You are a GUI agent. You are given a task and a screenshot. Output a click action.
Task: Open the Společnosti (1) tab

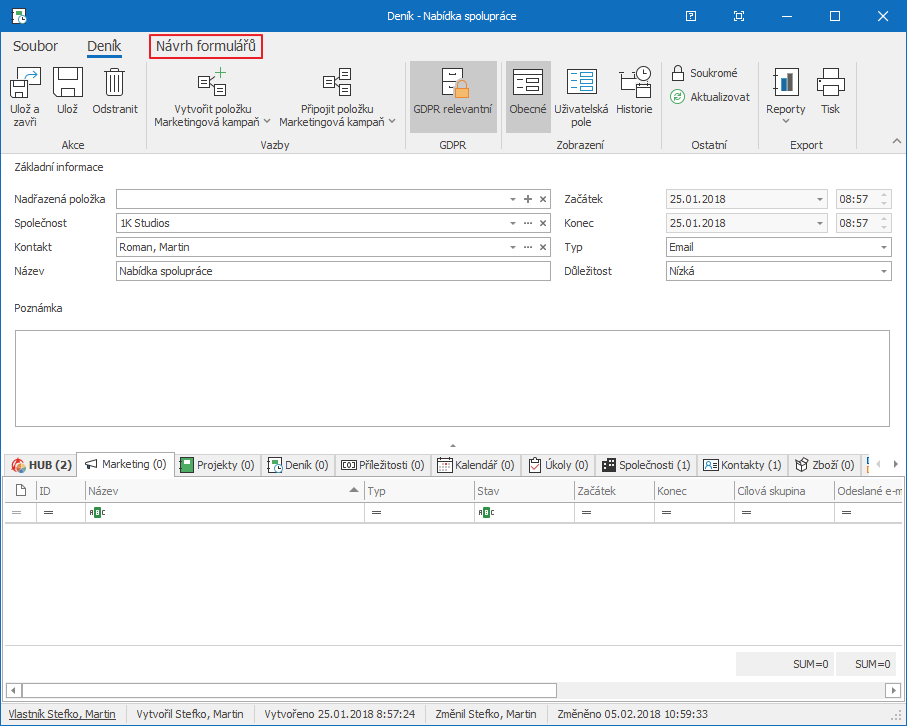tap(646, 465)
